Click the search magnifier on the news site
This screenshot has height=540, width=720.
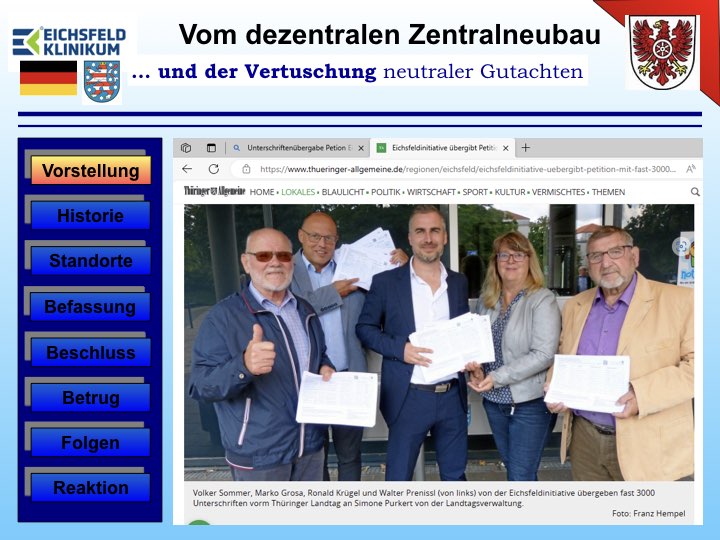pos(695,192)
